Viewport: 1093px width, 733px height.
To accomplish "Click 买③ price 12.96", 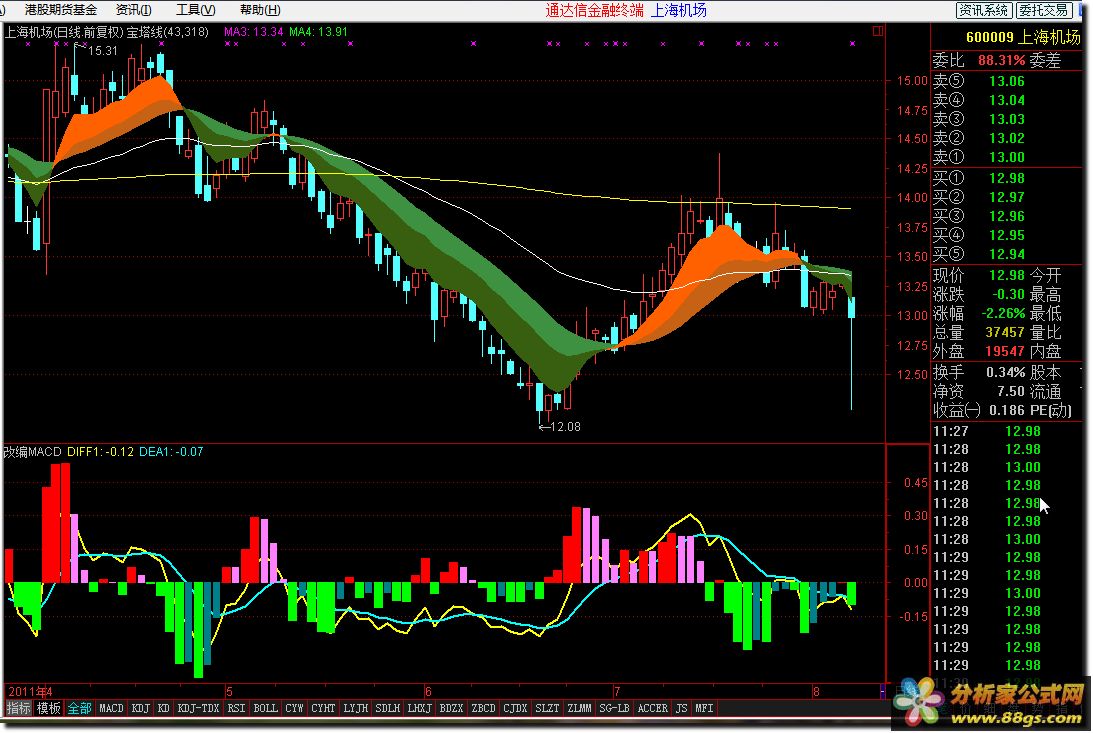I will [1007, 216].
